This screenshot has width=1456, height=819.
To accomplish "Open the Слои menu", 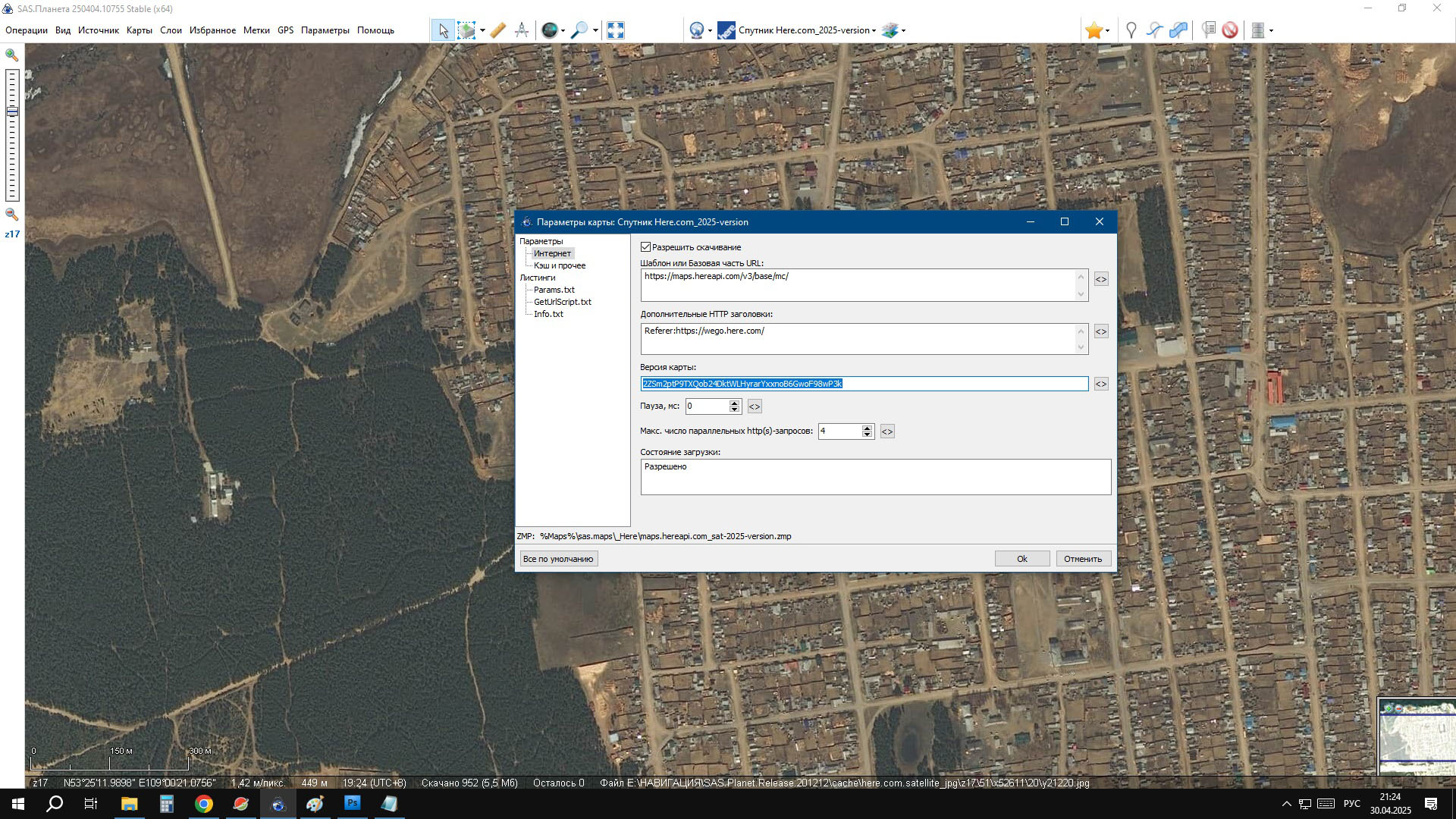I will point(171,30).
